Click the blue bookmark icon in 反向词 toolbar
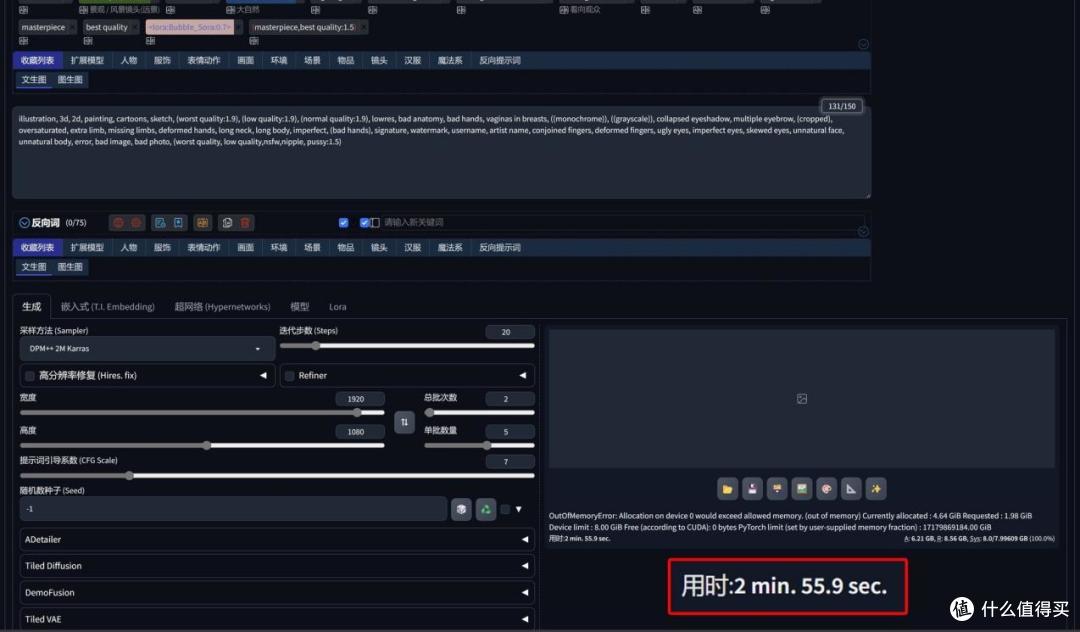Screen dimensions: 1080x632 point(178,222)
